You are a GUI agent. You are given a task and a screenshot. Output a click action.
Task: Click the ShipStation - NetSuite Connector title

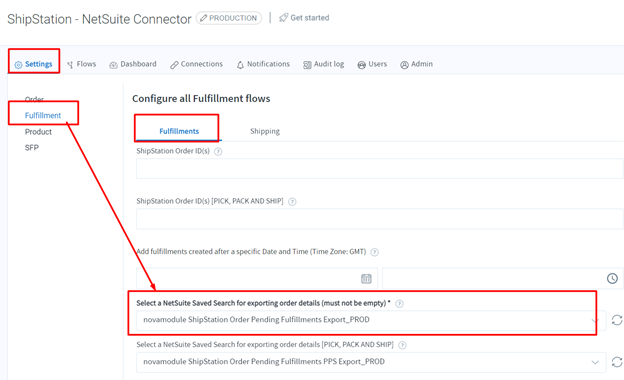tap(99, 19)
